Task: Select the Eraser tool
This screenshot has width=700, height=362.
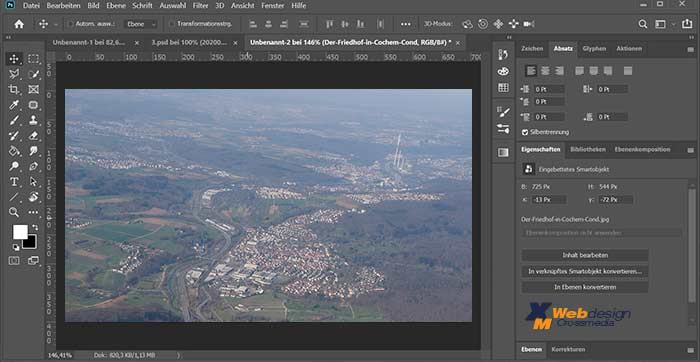Action: pyautogui.click(x=33, y=135)
